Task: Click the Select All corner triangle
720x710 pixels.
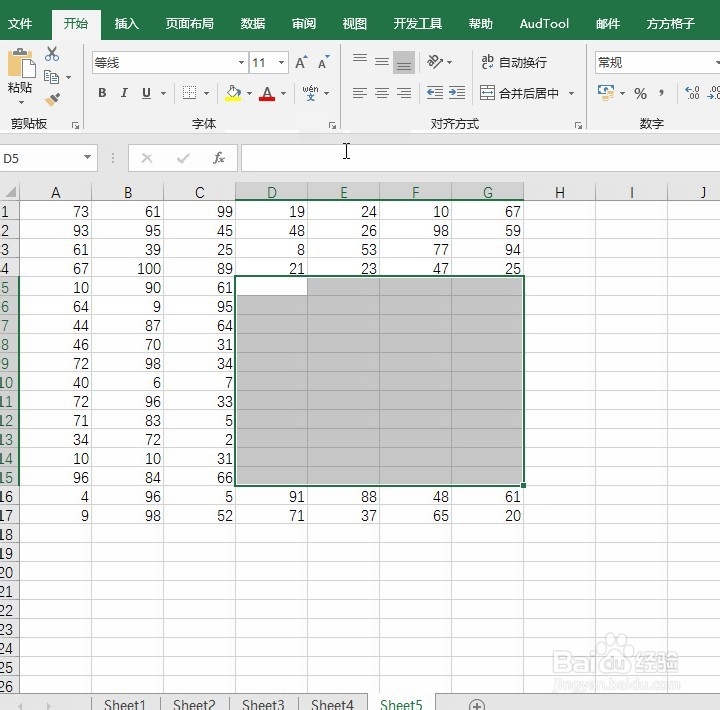Action: coord(10,192)
